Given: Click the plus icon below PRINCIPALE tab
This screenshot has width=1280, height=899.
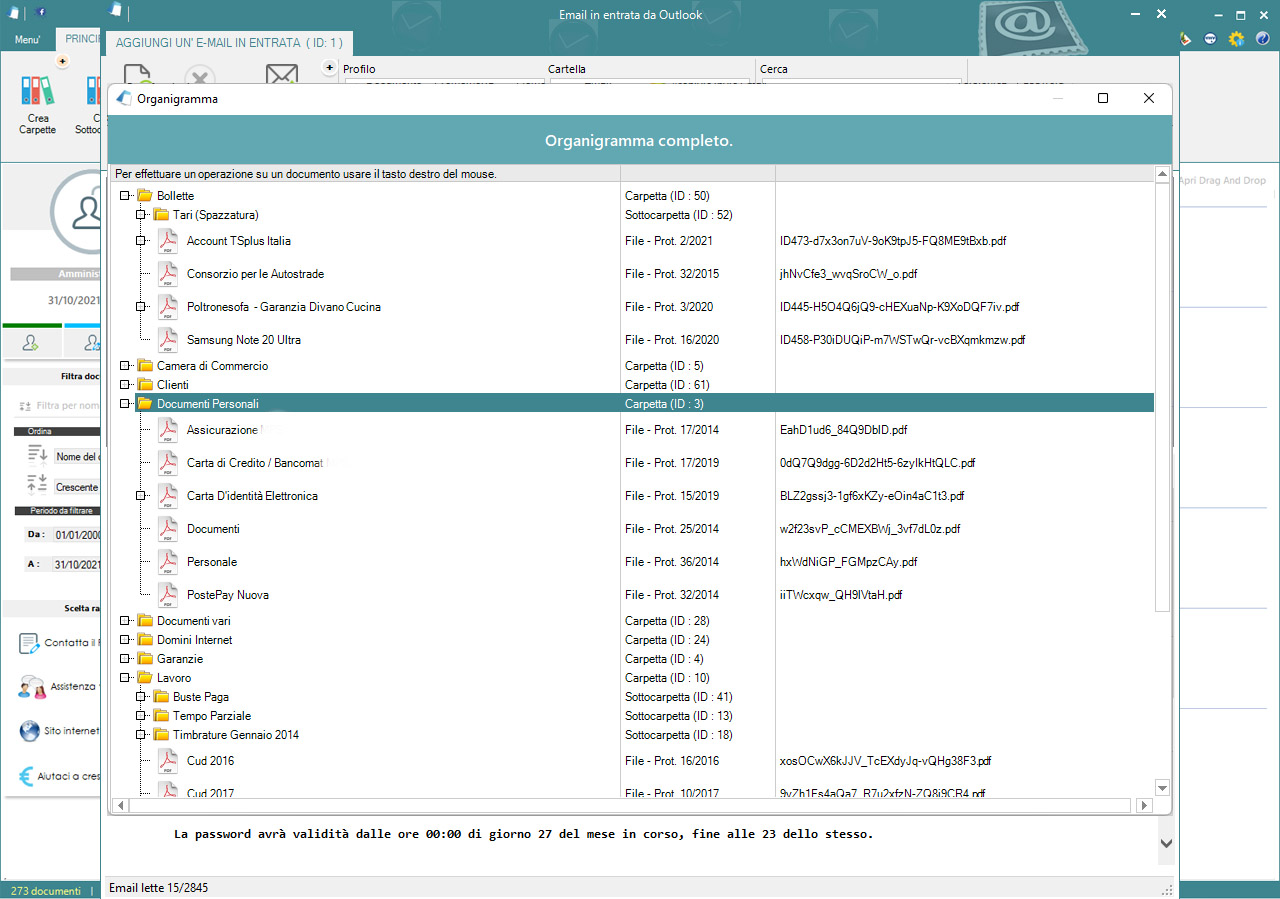Looking at the screenshot, I should [62, 62].
